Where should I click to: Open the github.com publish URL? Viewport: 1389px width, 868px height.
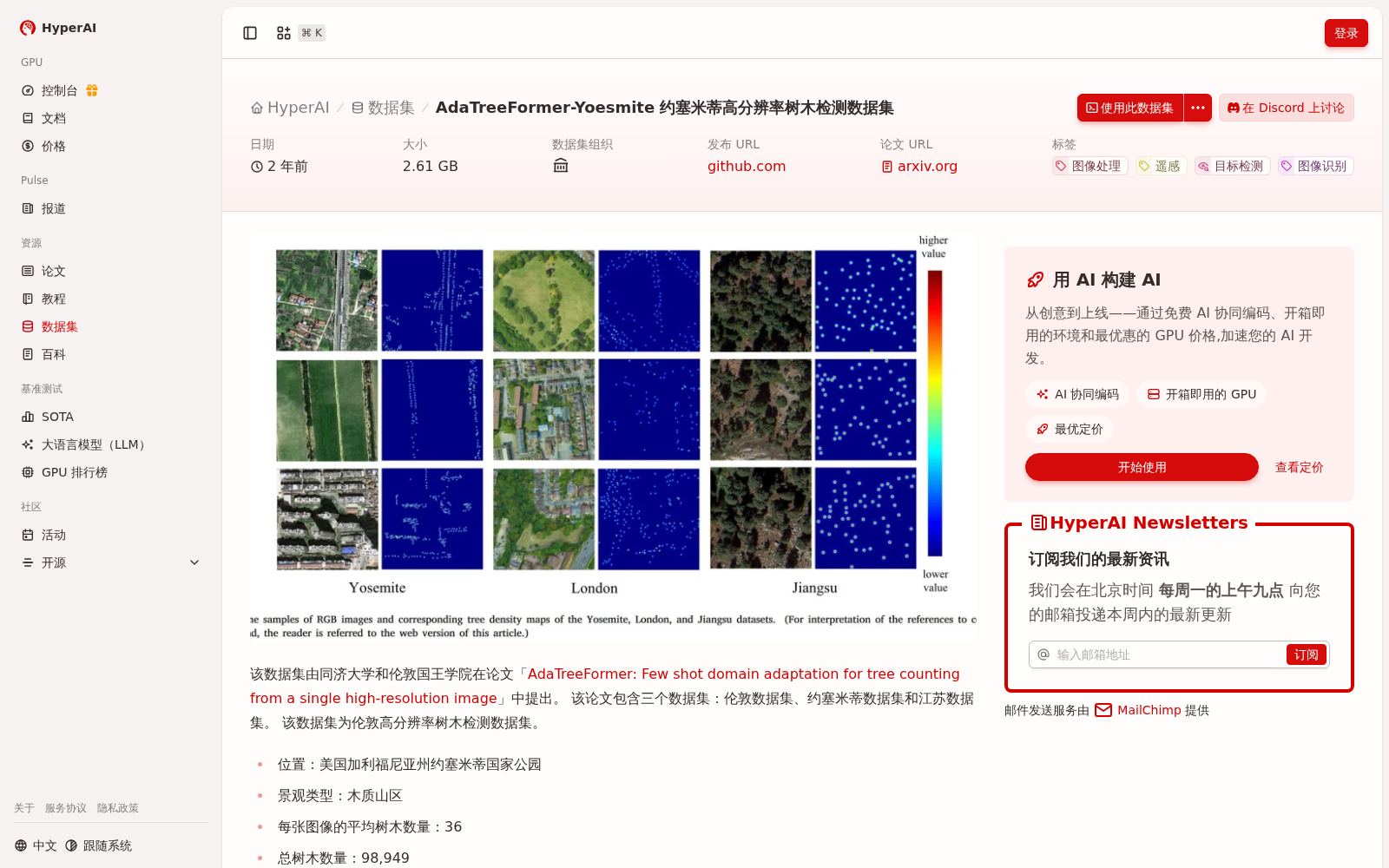[x=747, y=166]
